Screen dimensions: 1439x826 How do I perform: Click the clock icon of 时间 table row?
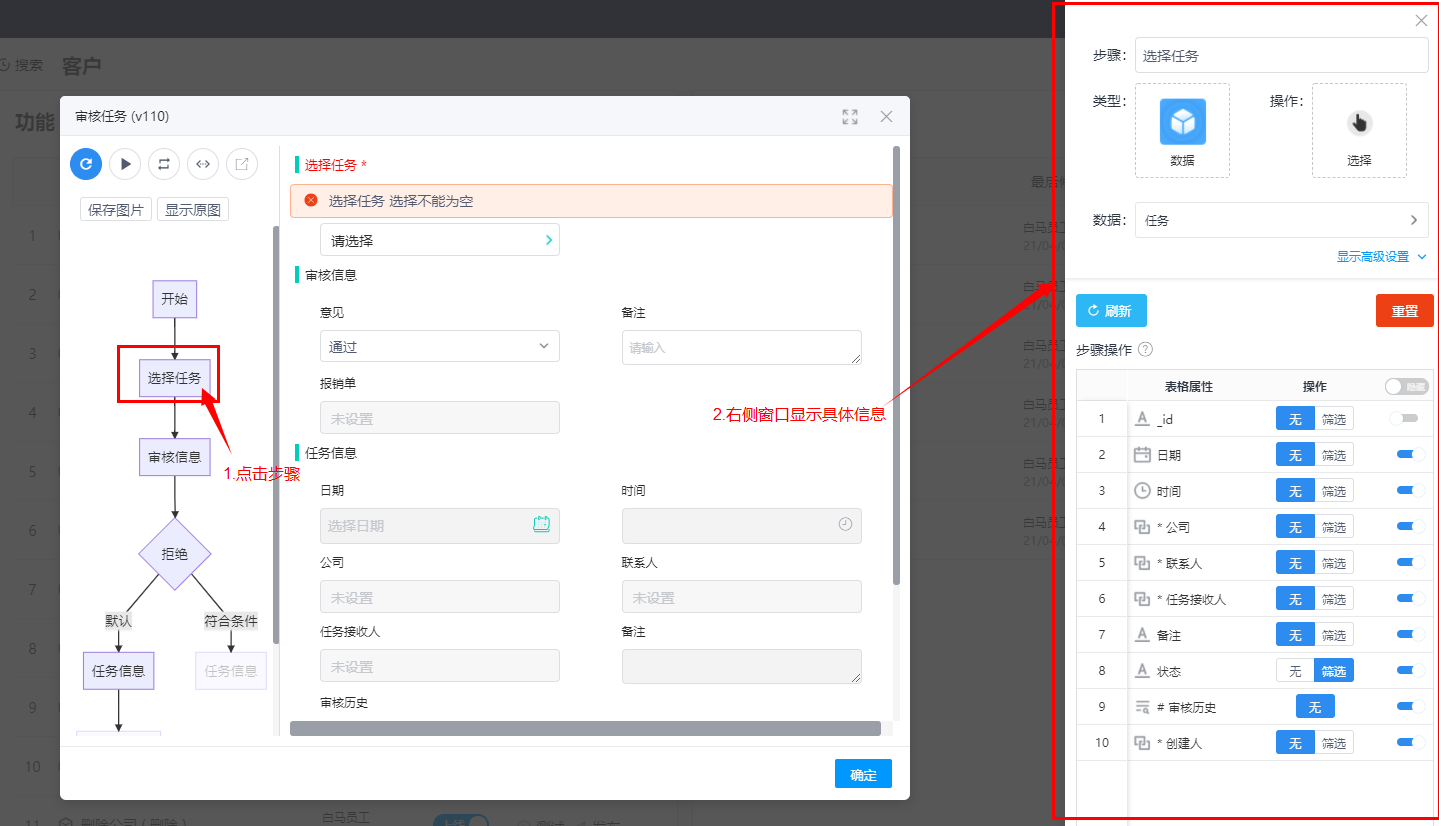1142,491
